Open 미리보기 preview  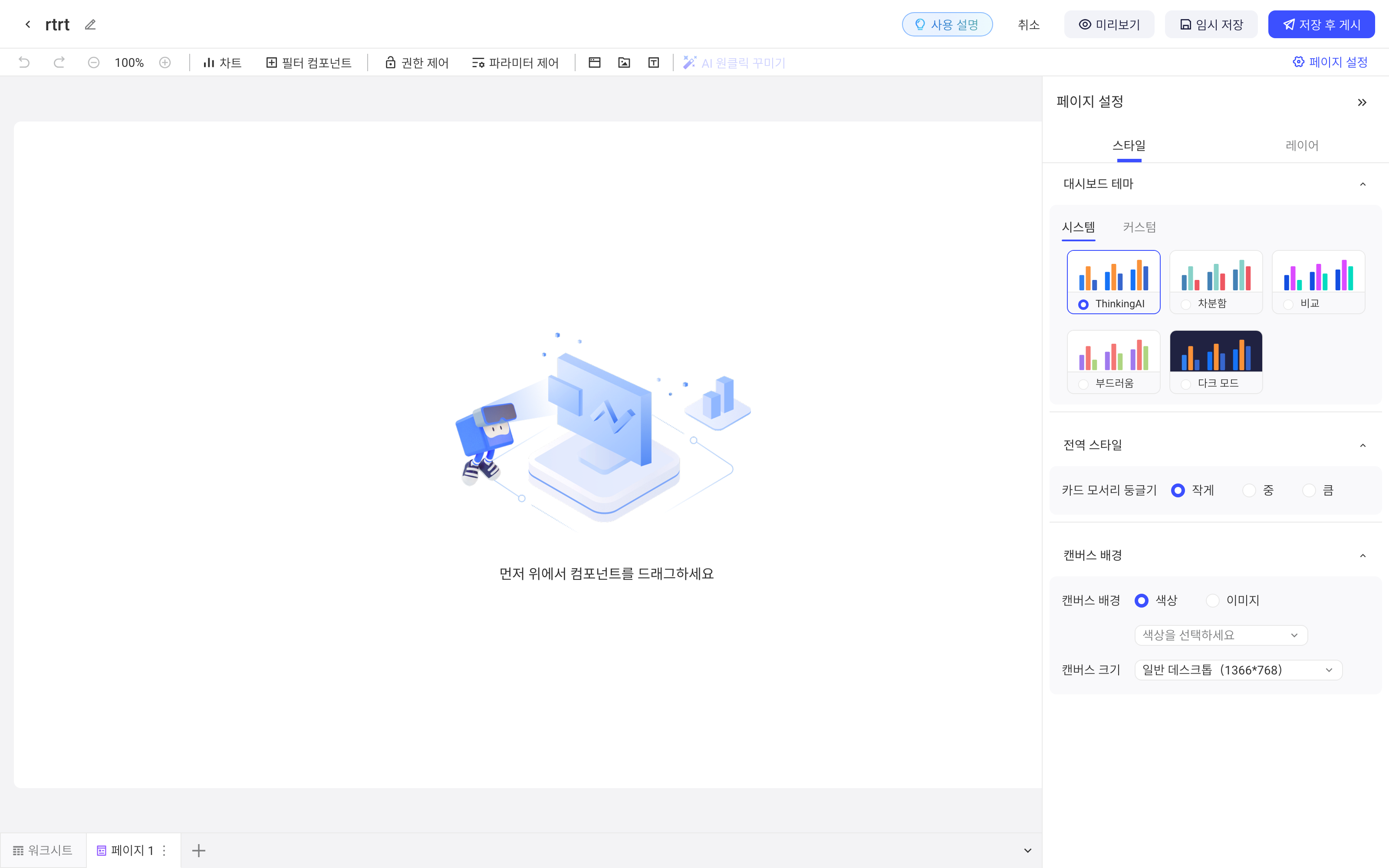[x=1109, y=25]
